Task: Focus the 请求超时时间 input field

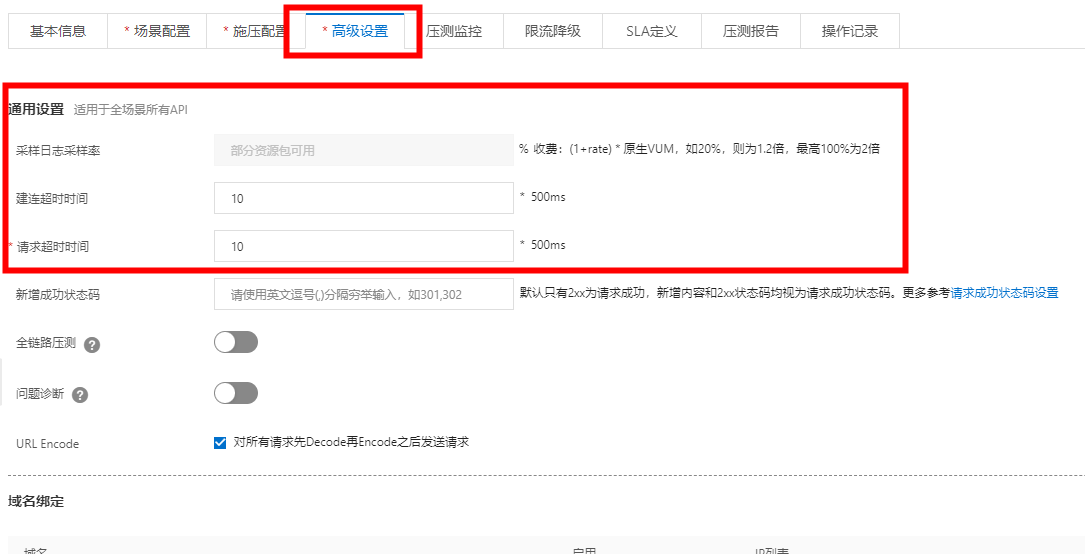Action: pos(364,246)
